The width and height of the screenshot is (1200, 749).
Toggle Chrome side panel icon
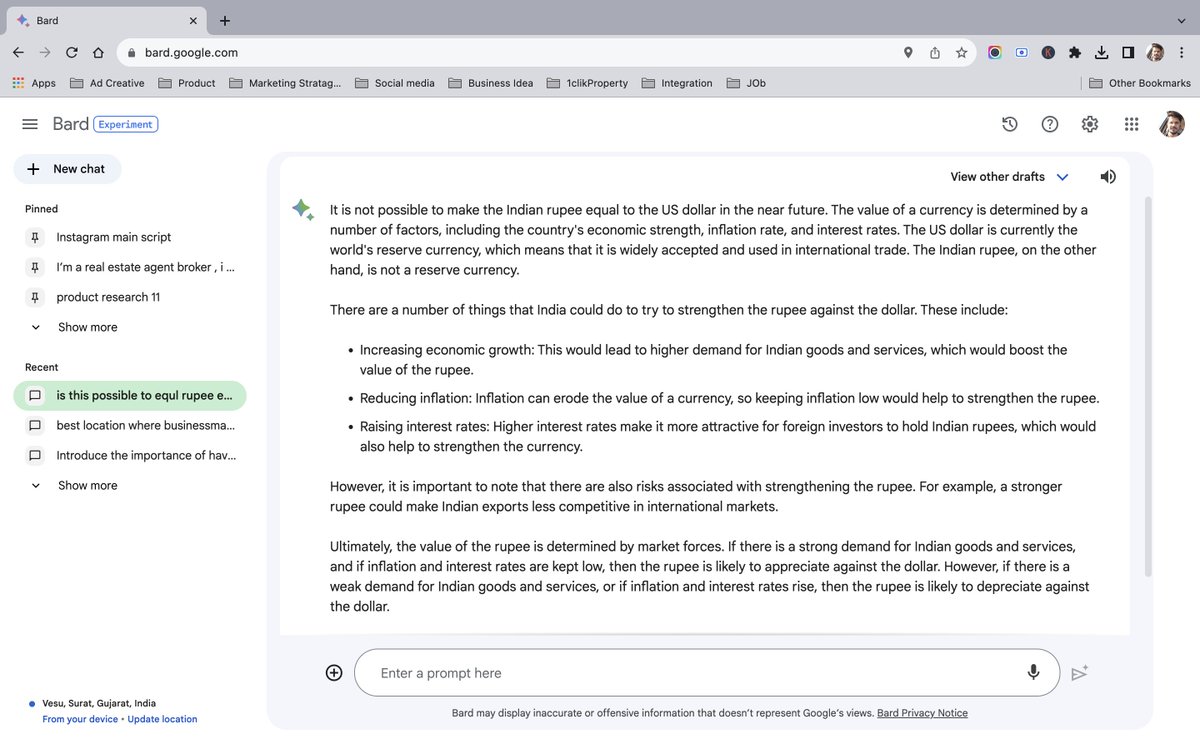coord(1128,53)
